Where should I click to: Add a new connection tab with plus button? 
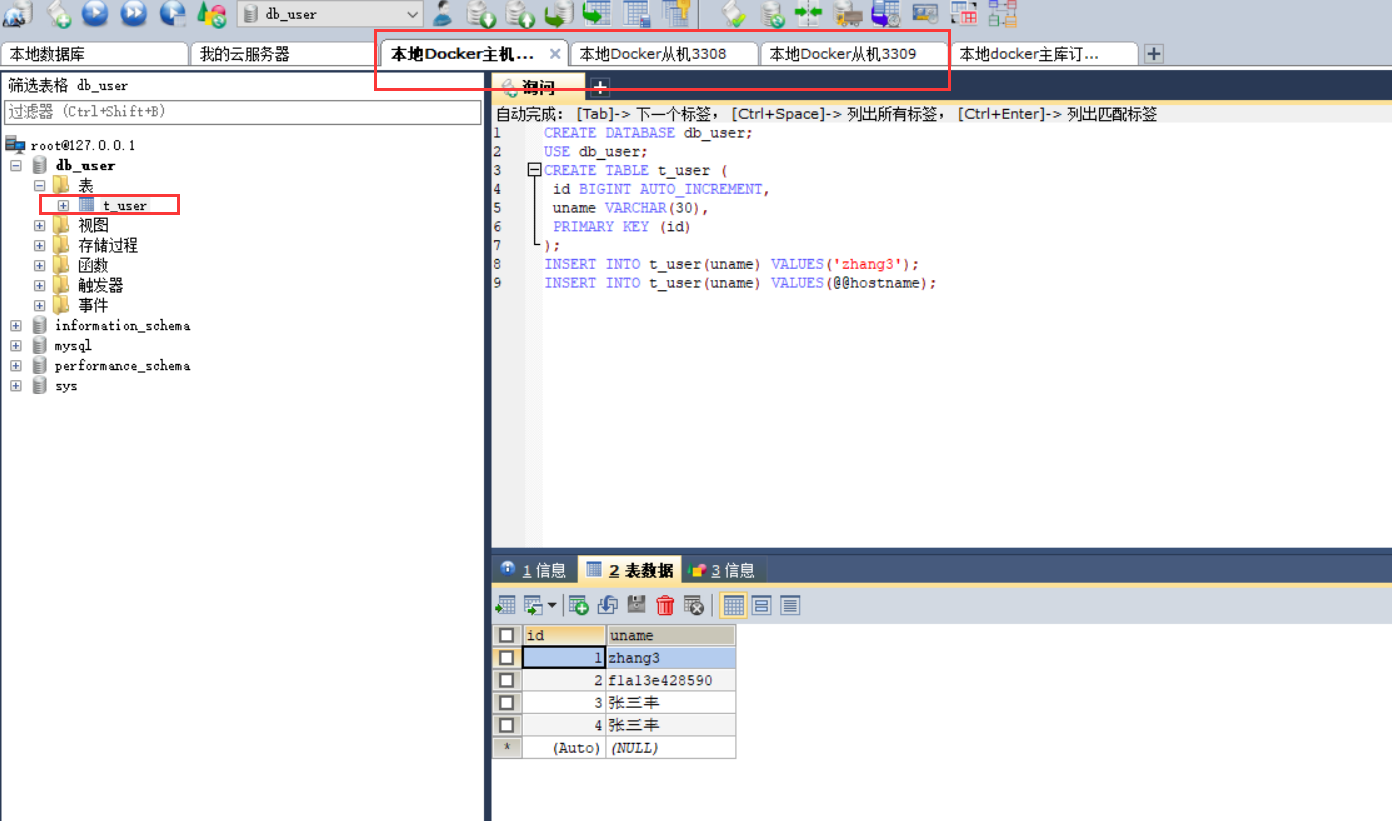coord(1153,54)
